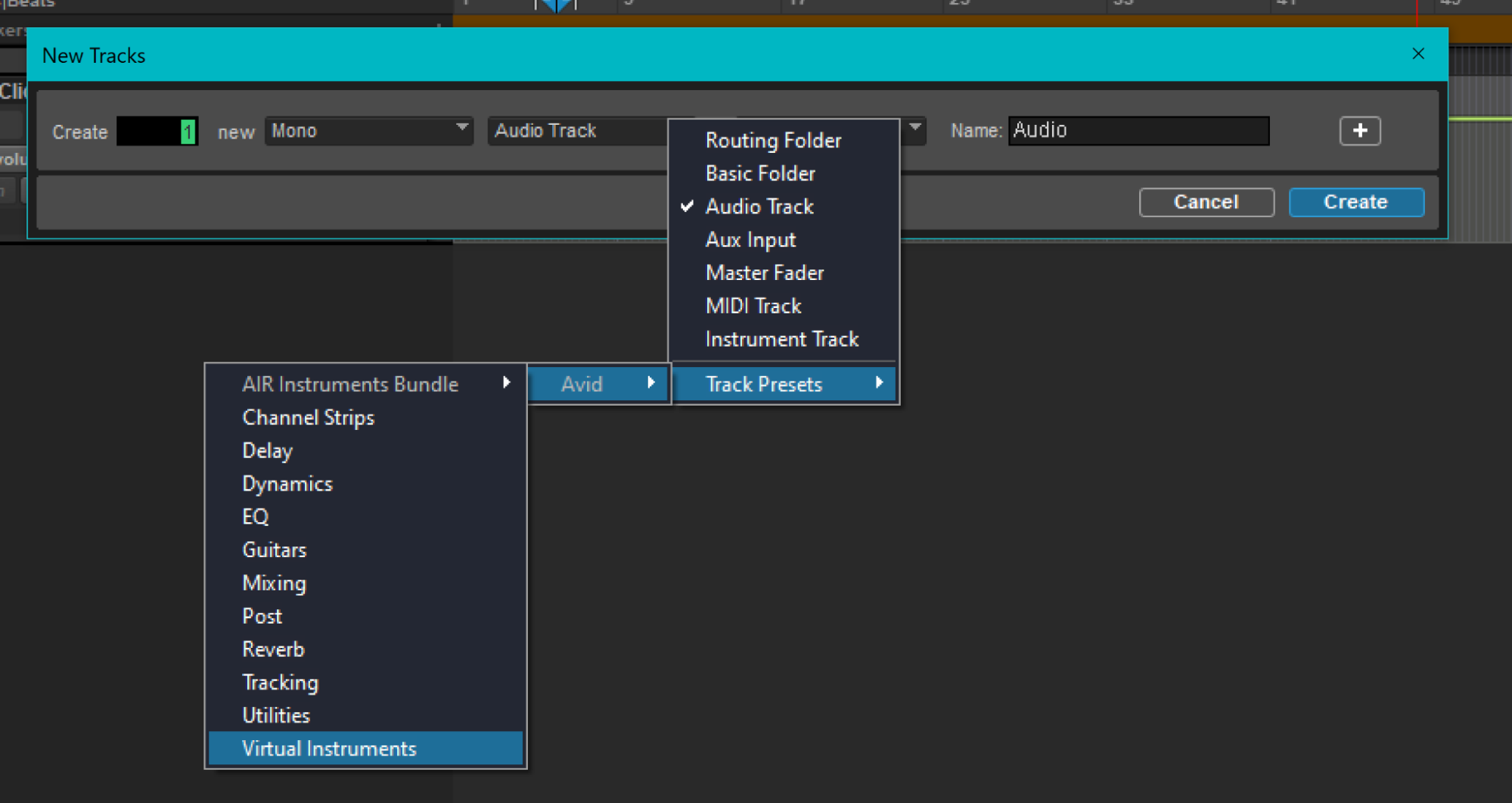Select MIDI Track option
Screen dimensions: 1512x803
point(753,306)
